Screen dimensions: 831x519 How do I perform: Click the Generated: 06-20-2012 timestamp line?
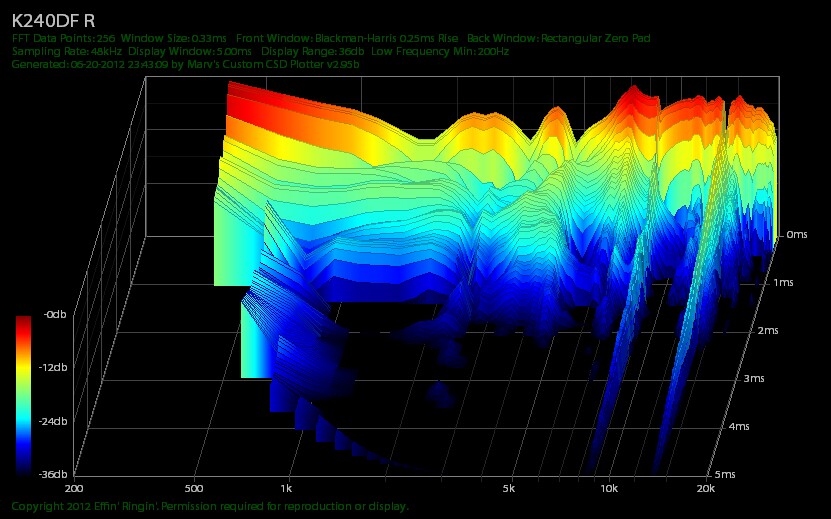tap(185, 65)
